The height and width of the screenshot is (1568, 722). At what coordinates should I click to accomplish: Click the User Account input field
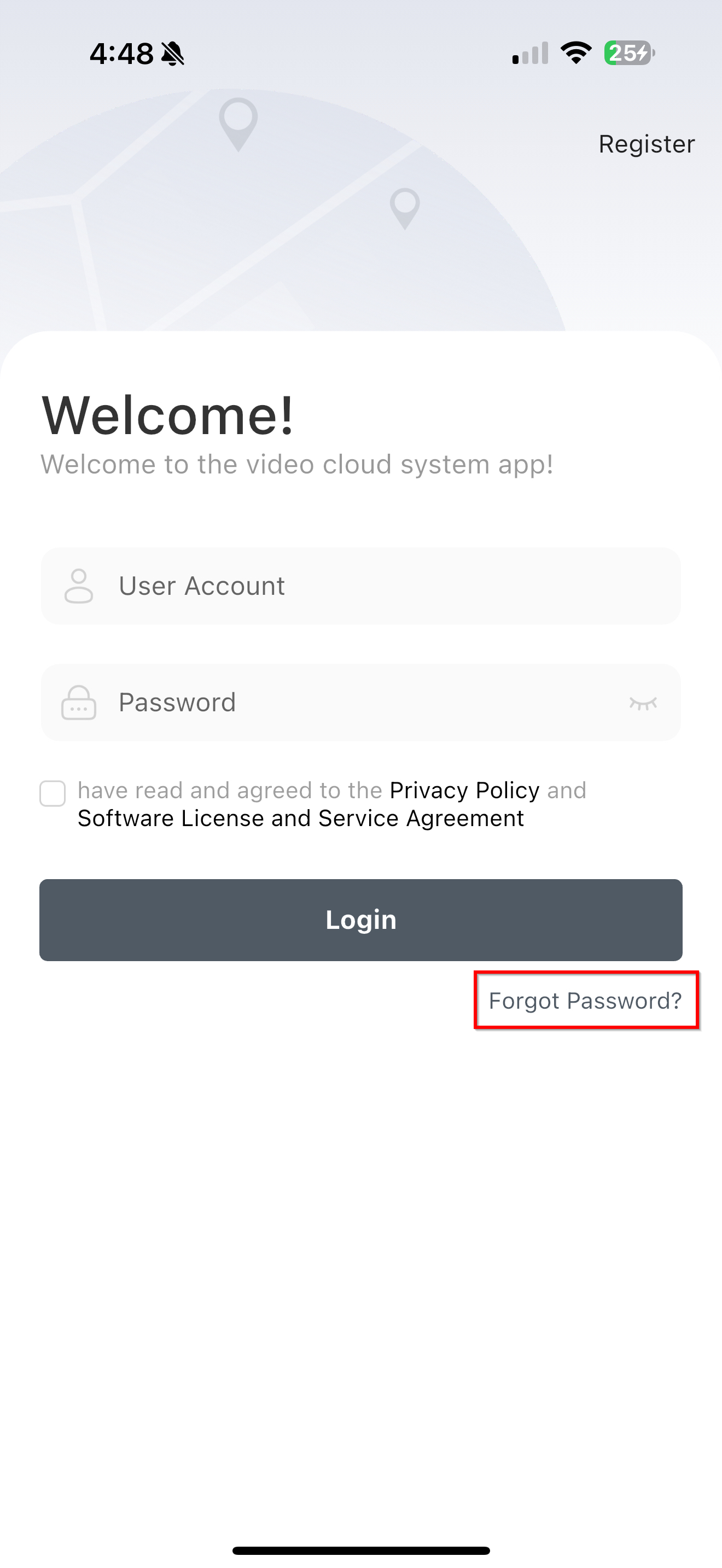point(377,586)
